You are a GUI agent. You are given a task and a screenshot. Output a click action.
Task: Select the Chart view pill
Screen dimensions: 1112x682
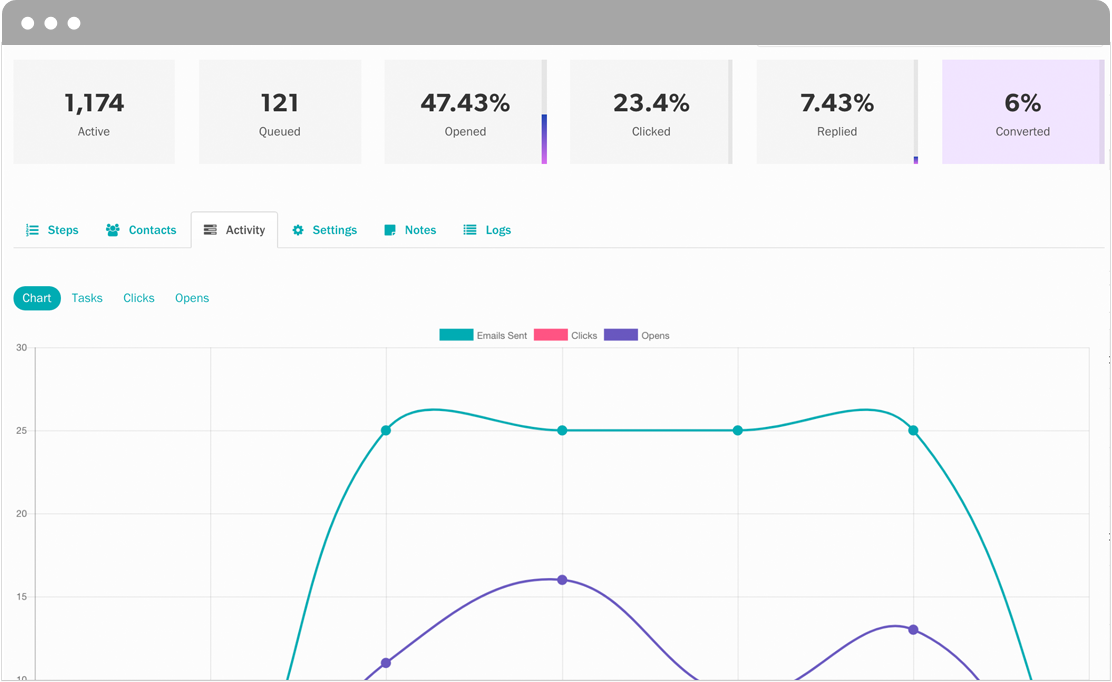(37, 298)
